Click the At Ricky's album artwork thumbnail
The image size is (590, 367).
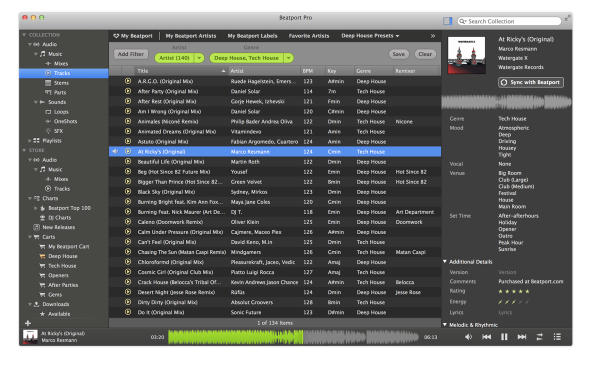pos(466,55)
